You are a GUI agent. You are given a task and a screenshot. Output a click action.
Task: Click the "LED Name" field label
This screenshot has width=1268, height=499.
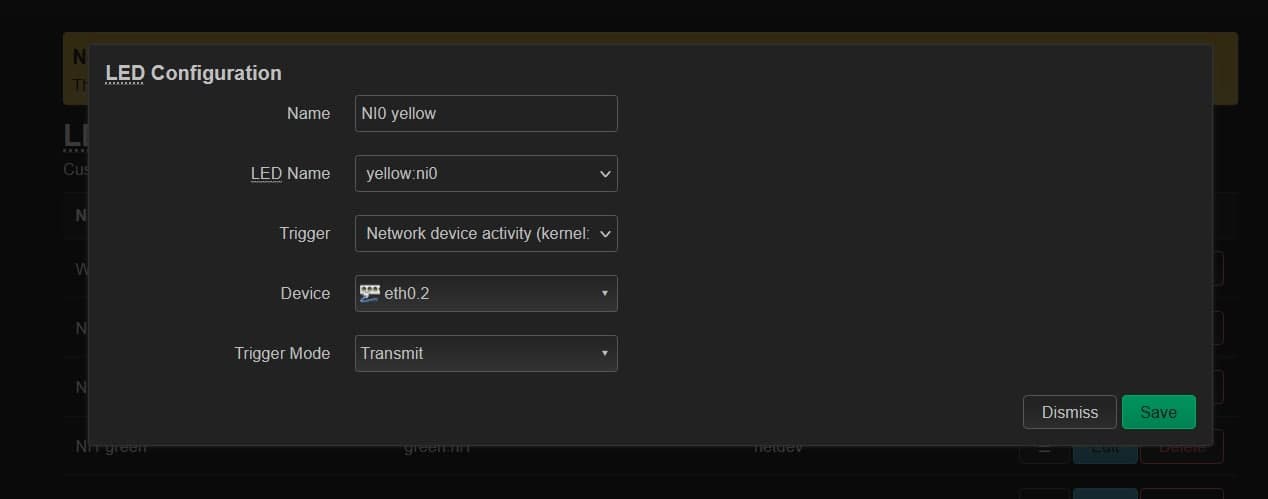289,173
